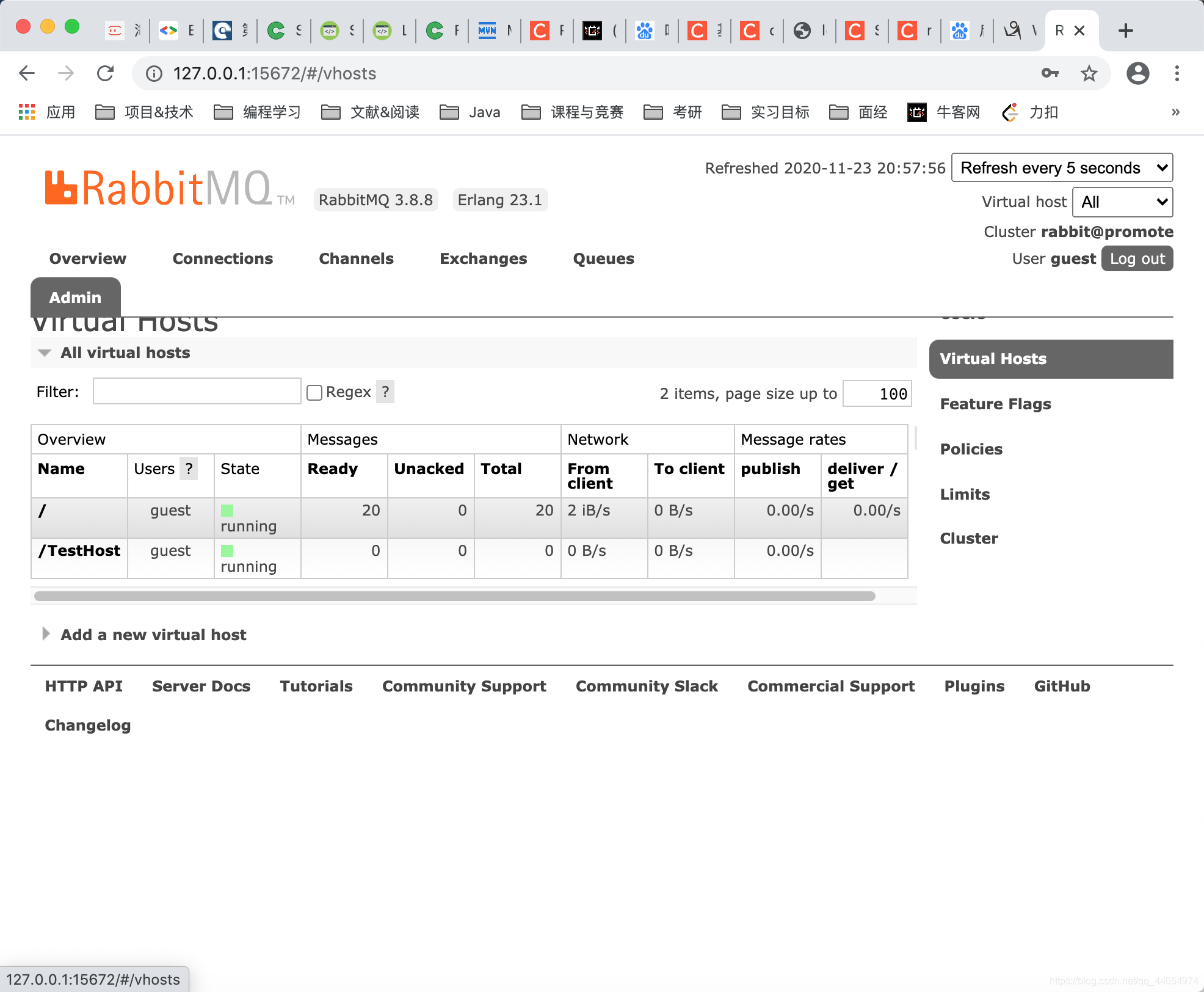Click the Filter input field

197,391
